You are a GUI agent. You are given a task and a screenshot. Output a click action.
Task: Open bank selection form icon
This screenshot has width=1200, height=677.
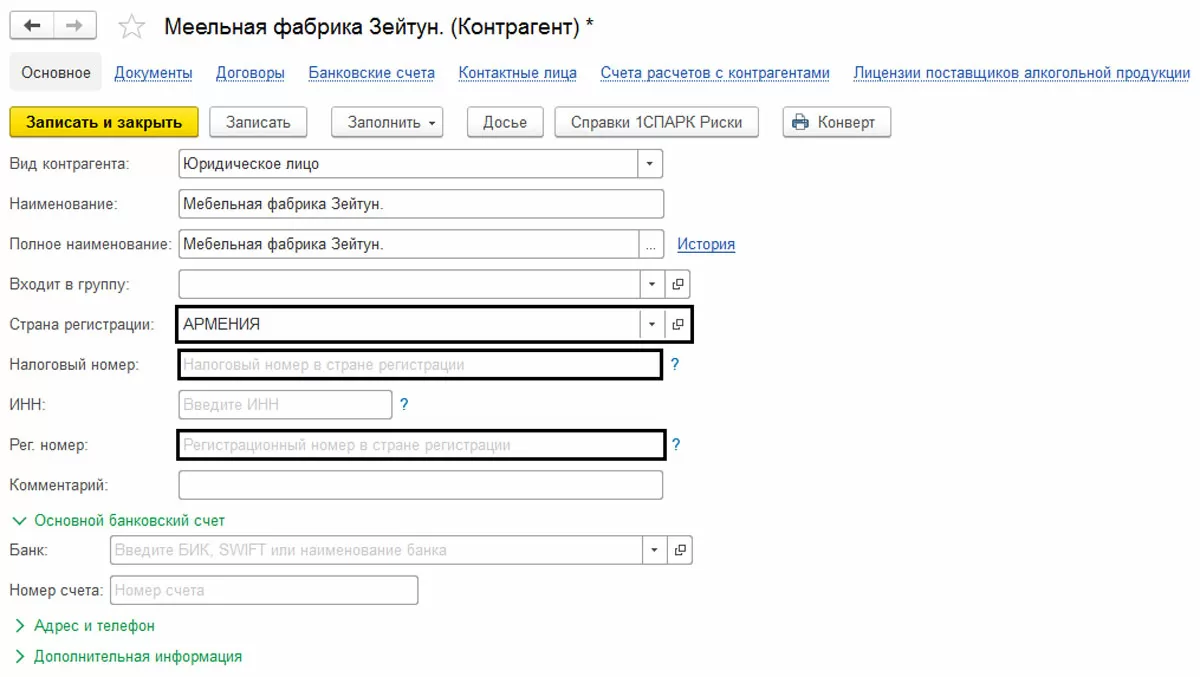[x=680, y=550]
